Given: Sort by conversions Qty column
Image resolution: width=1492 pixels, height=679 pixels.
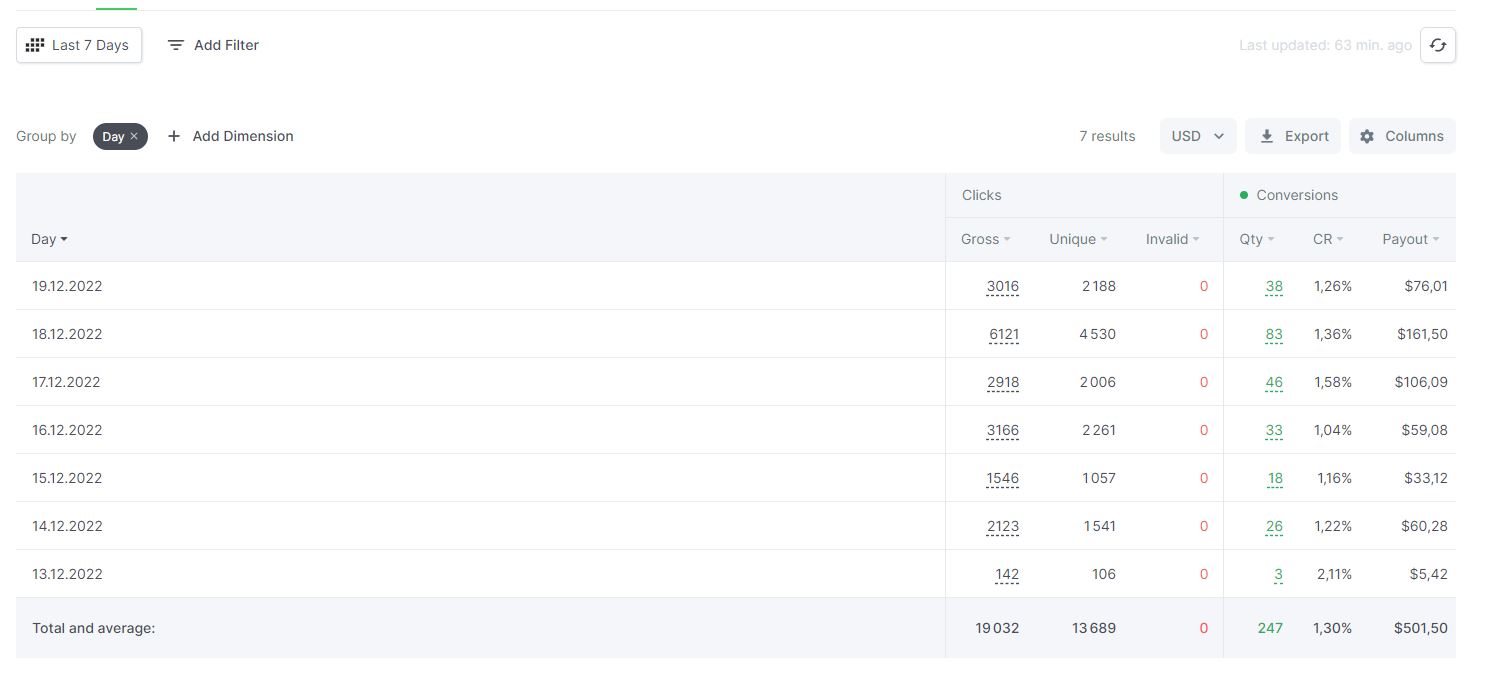Looking at the screenshot, I should click(1257, 239).
